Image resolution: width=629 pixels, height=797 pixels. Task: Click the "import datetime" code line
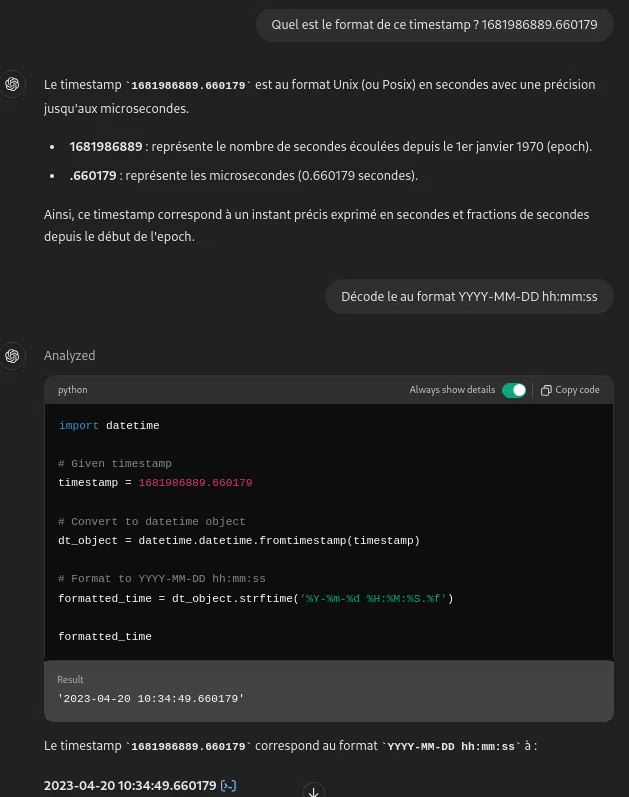click(109, 425)
